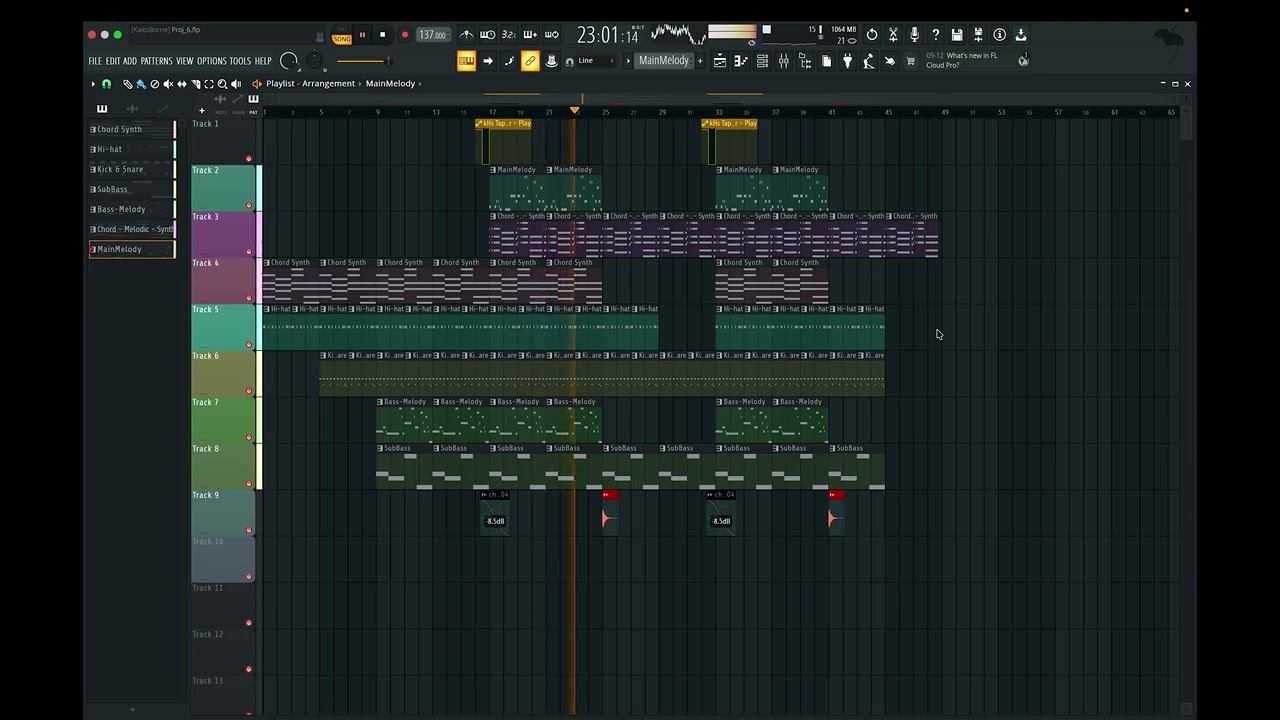This screenshot has width=1280, height=720.
Task: Open the MainMelody pattern selector
Action: (x=664, y=60)
